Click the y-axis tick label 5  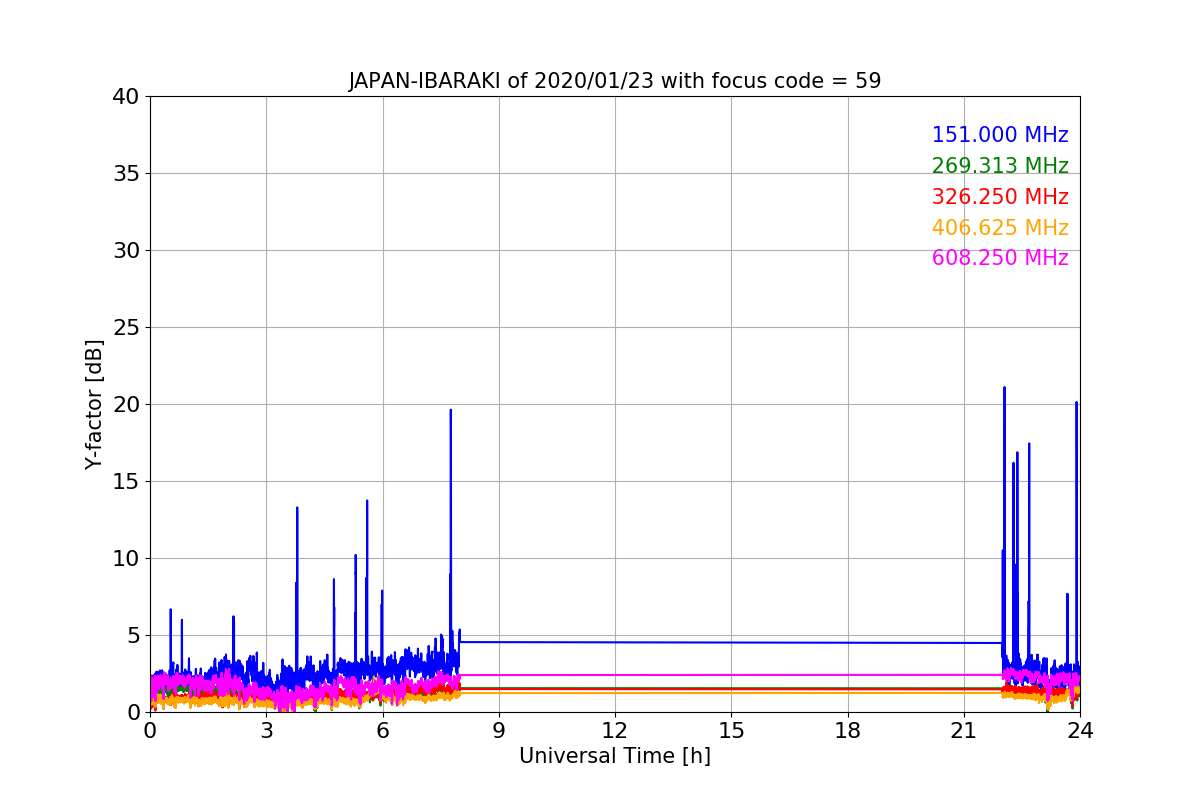point(133,636)
